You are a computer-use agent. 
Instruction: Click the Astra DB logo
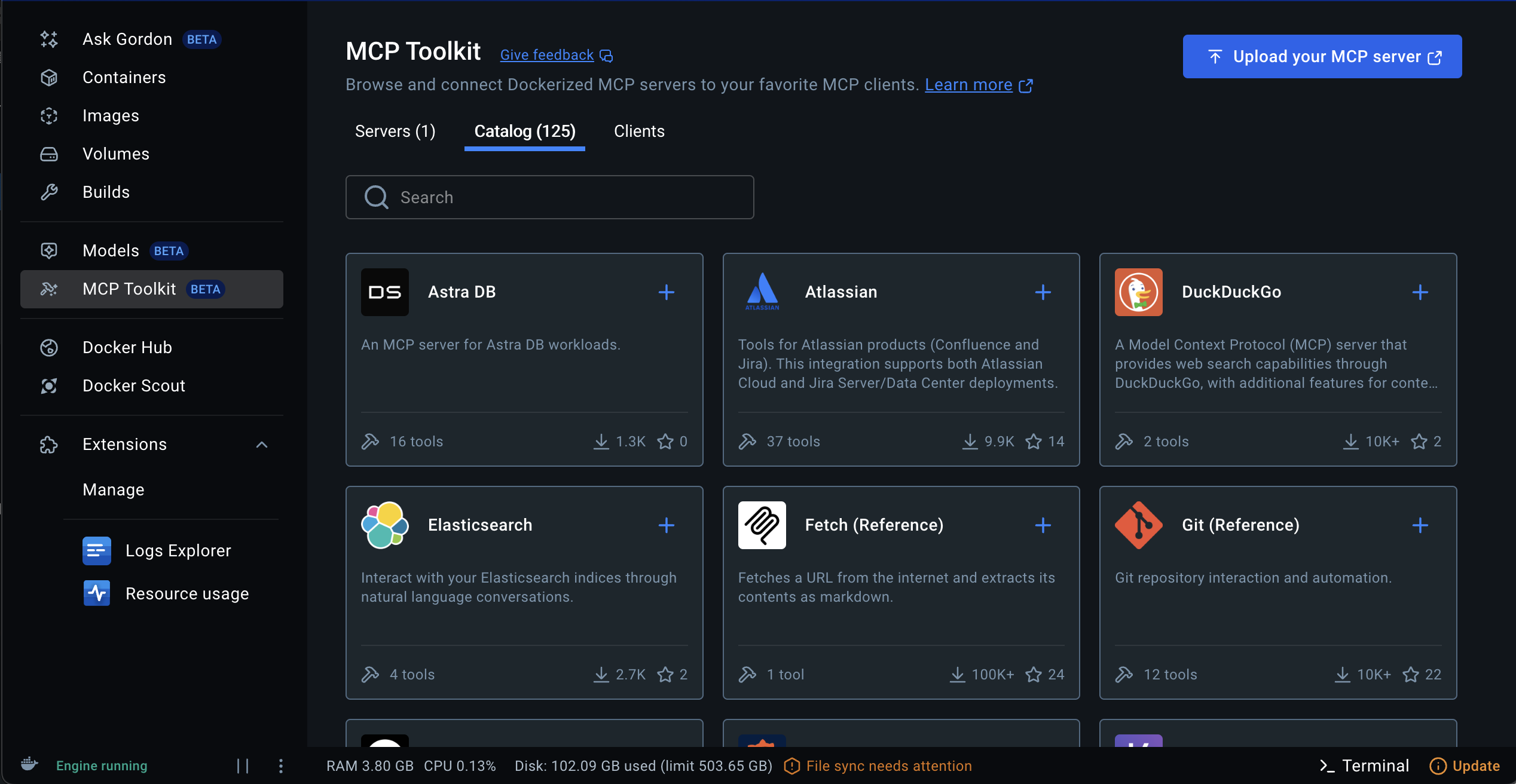385,292
